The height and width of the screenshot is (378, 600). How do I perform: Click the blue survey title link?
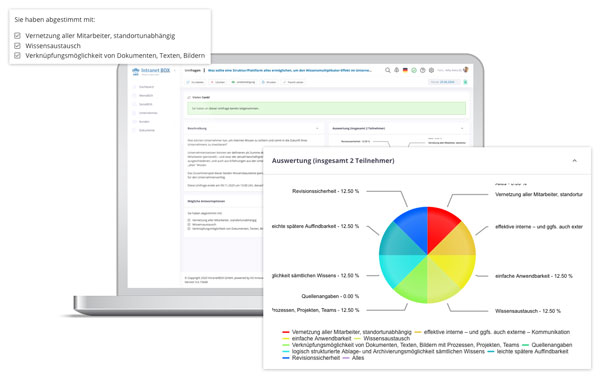pyautogui.click(x=290, y=70)
